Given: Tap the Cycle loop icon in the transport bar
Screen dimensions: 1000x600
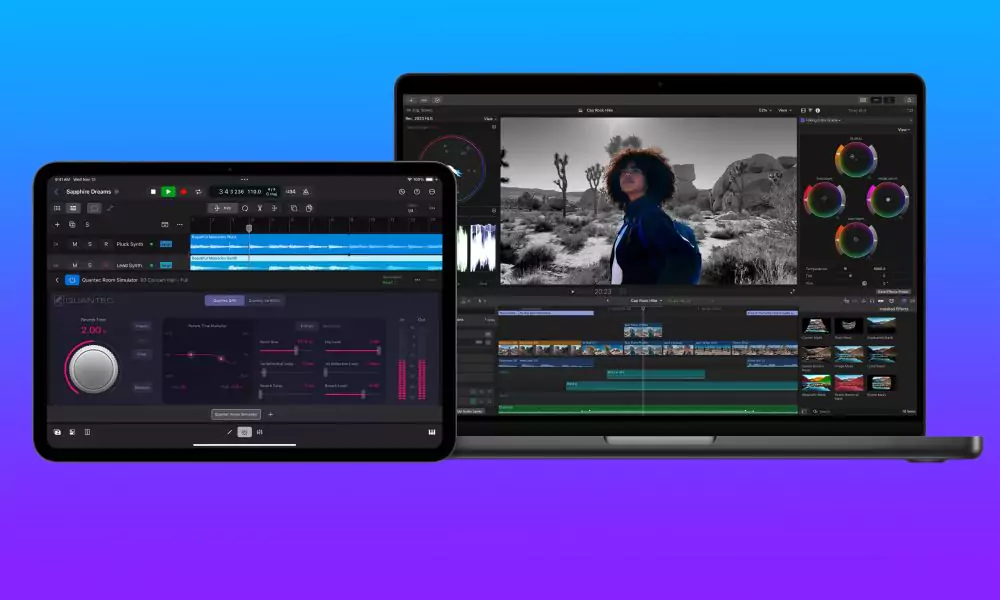Looking at the screenshot, I should coord(199,192).
